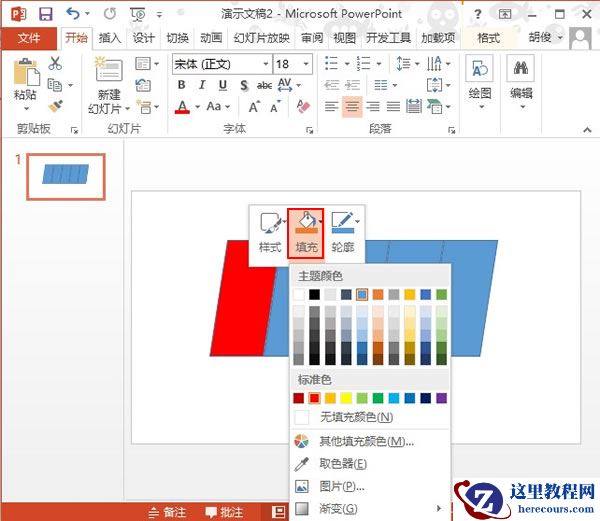Viewport: 600px width, 521px height.
Task: Switch to the Animations tab
Action: (x=211, y=38)
